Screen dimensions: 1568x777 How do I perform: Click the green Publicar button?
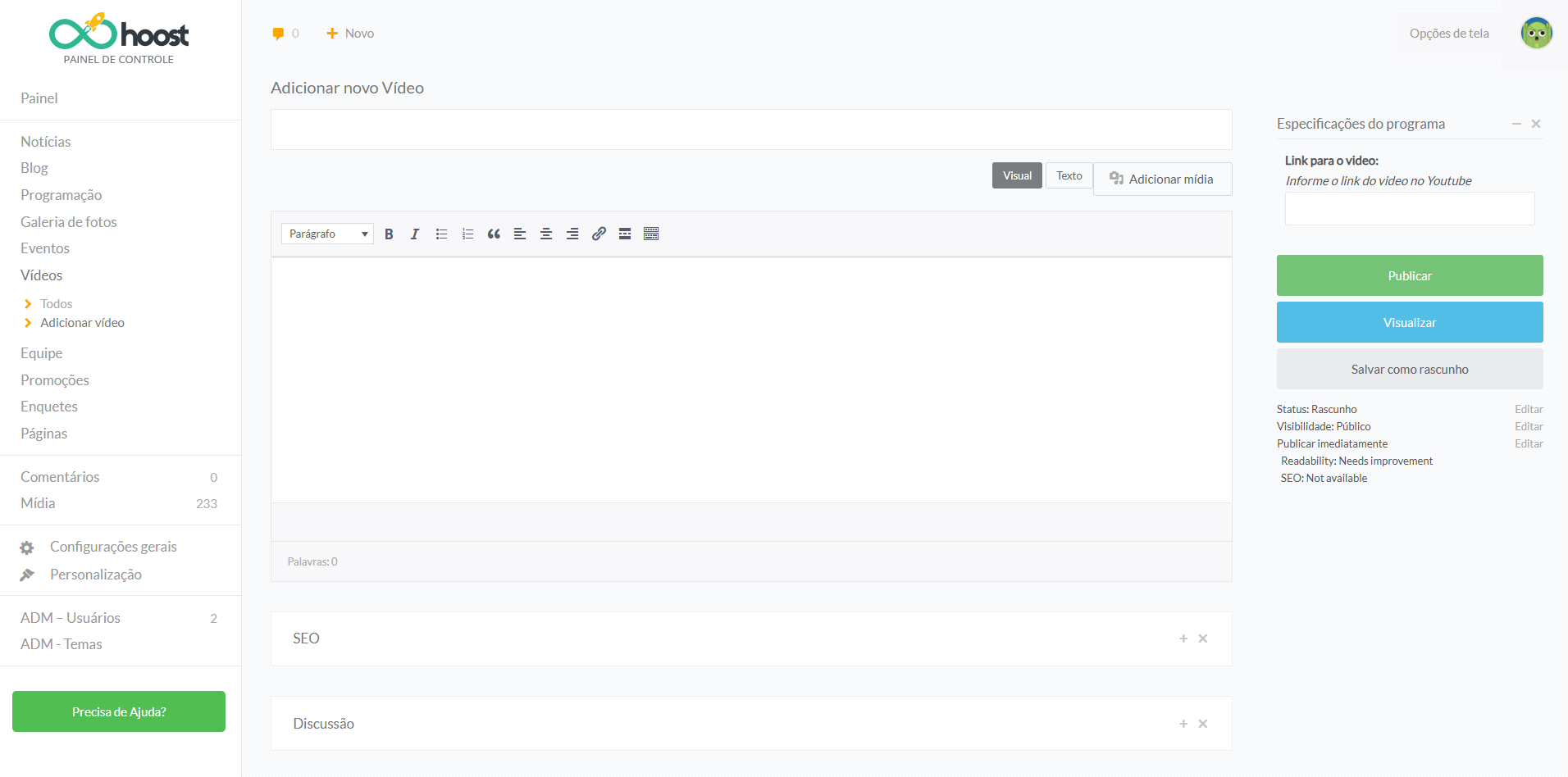1409,275
